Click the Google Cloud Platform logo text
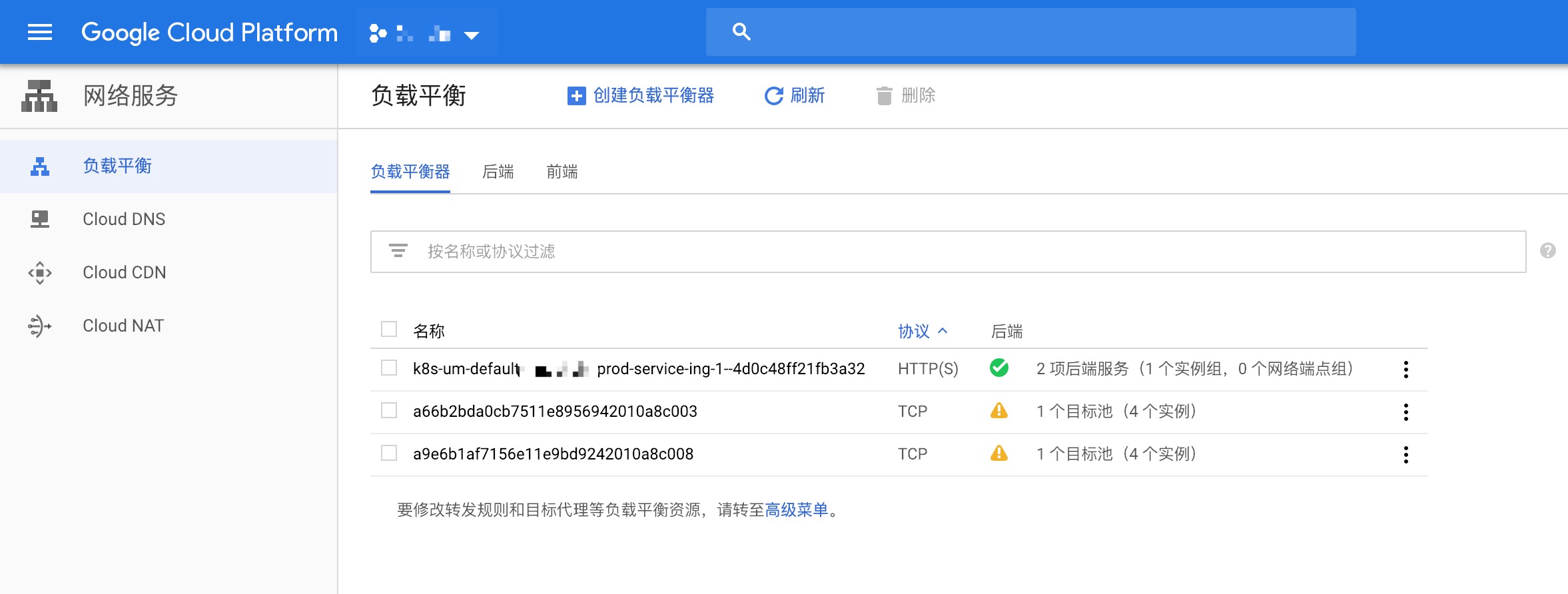Viewport: 1568px width, 594px height. click(x=209, y=33)
